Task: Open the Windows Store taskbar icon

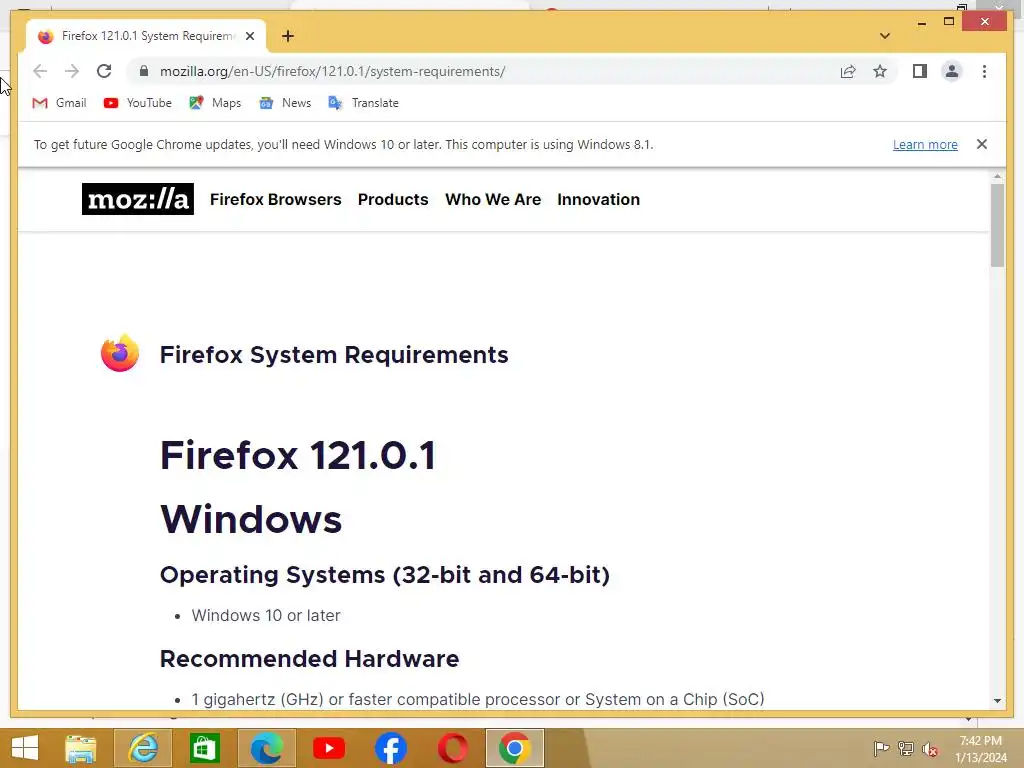Action: (204, 748)
